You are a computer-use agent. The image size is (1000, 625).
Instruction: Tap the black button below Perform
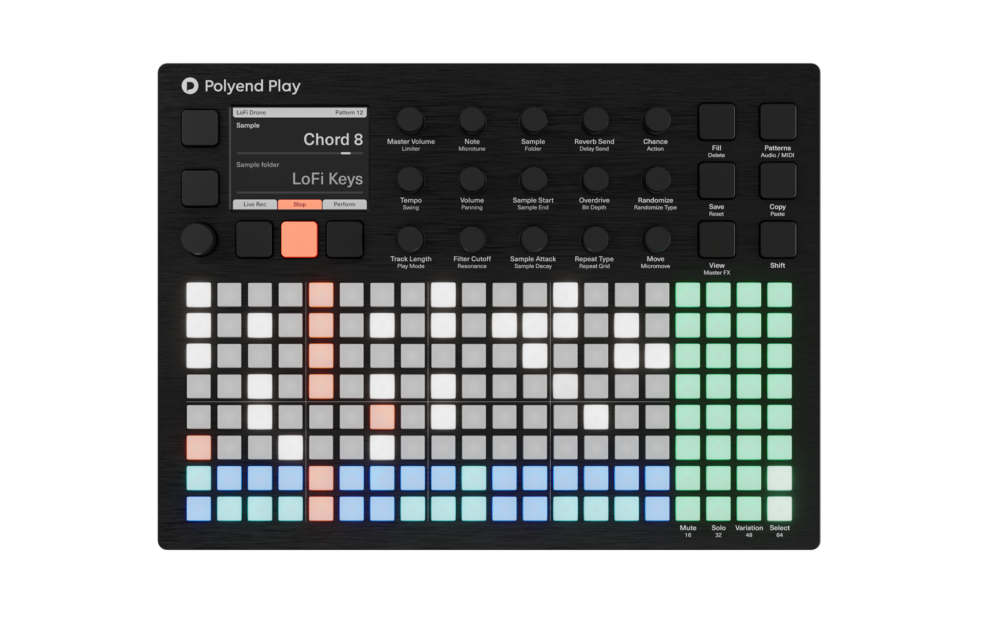pyautogui.click(x=344, y=240)
